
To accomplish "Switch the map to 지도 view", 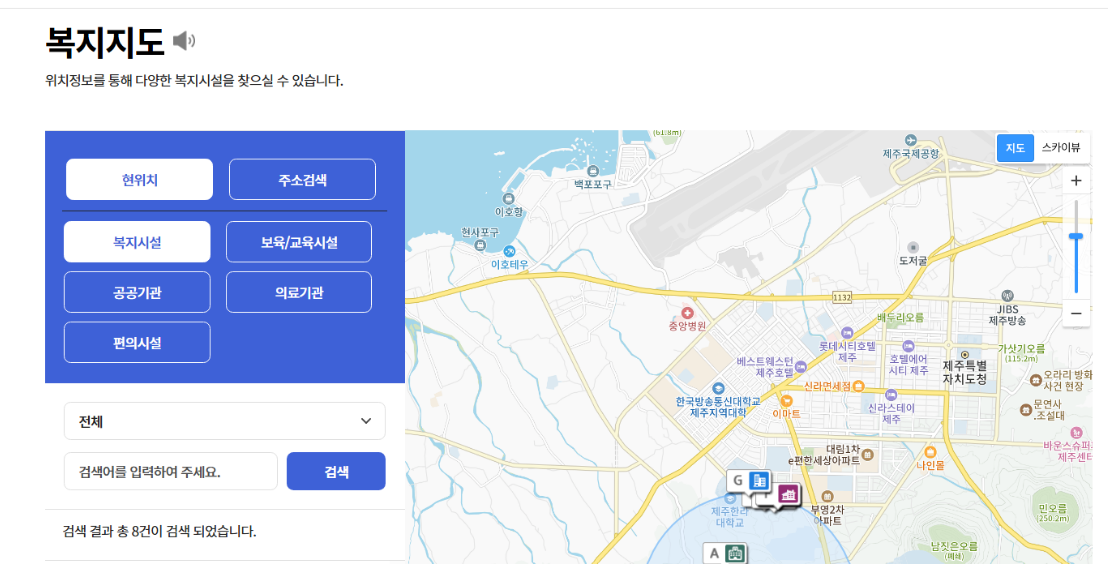I will point(1015,148).
